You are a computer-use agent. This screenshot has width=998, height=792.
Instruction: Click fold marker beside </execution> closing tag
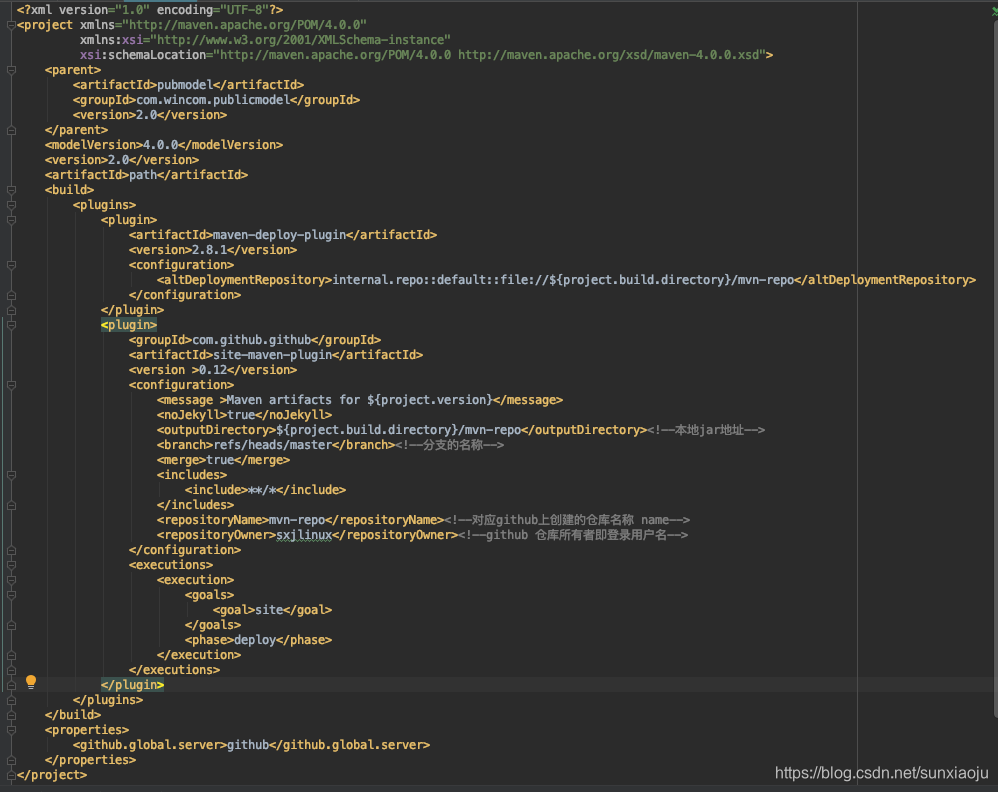tap(11, 655)
